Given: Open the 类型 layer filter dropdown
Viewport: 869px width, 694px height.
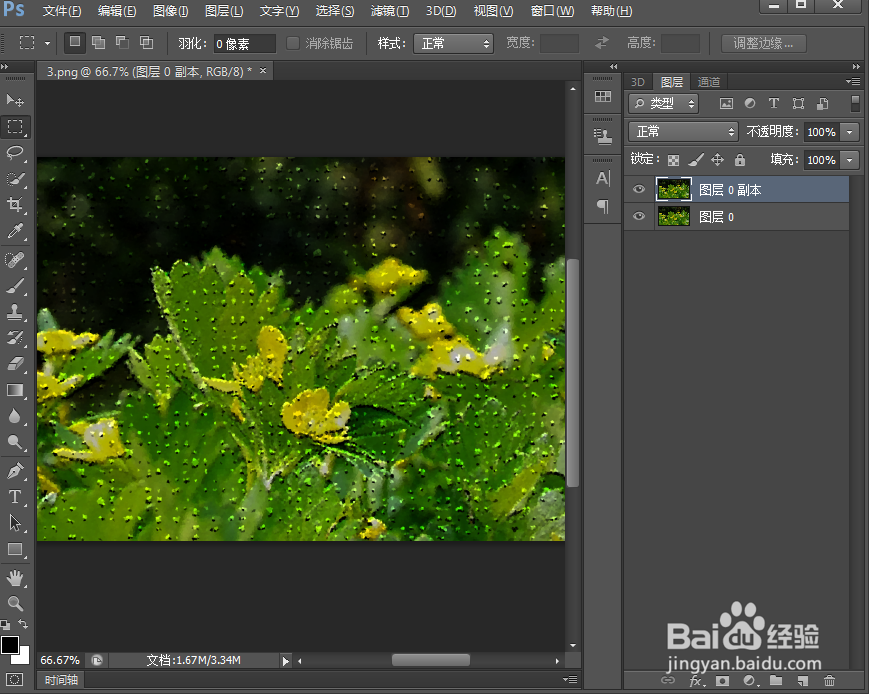Looking at the screenshot, I should (x=663, y=104).
